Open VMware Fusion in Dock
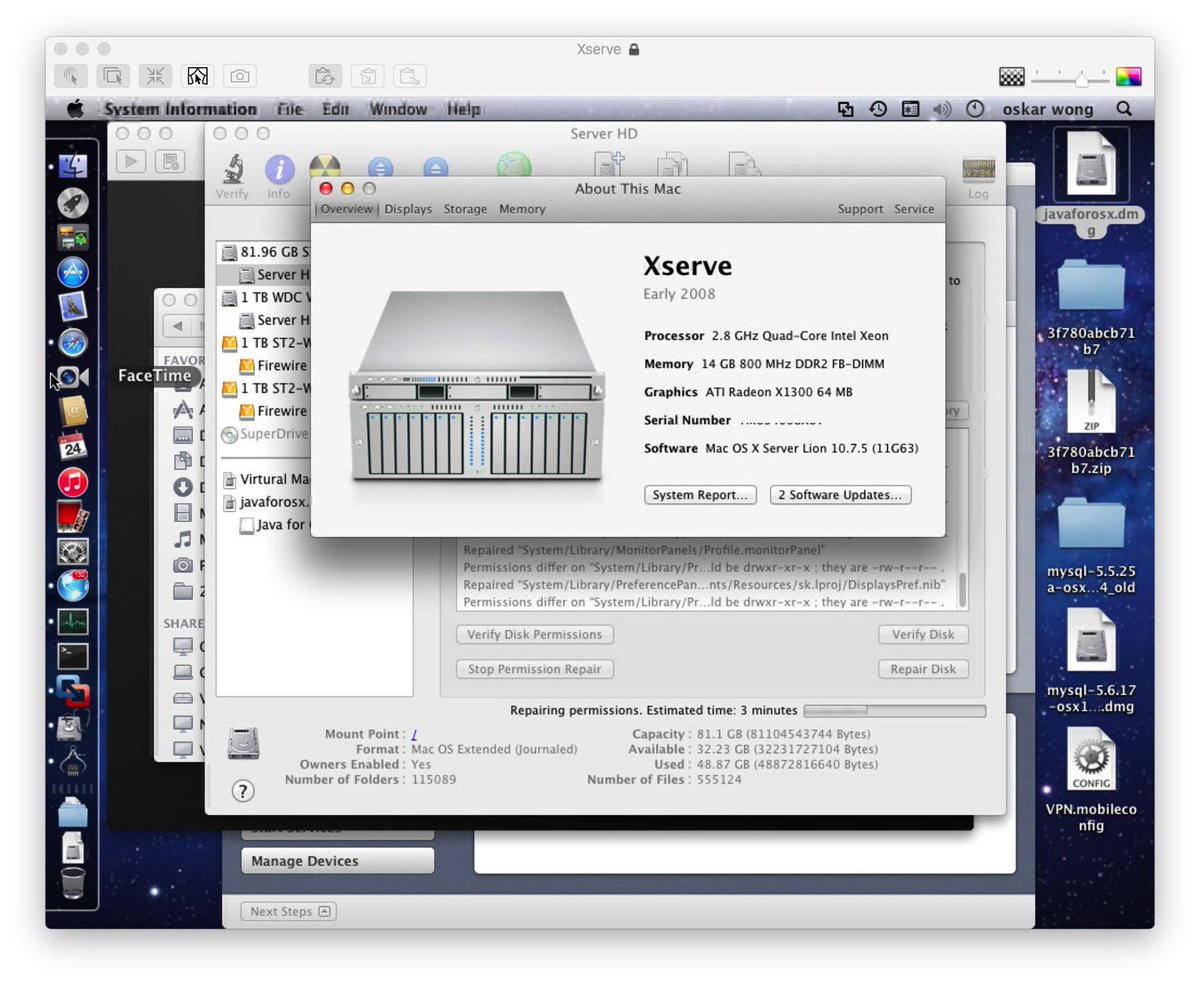This screenshot has width=1200, height=983. click(73, 692)
